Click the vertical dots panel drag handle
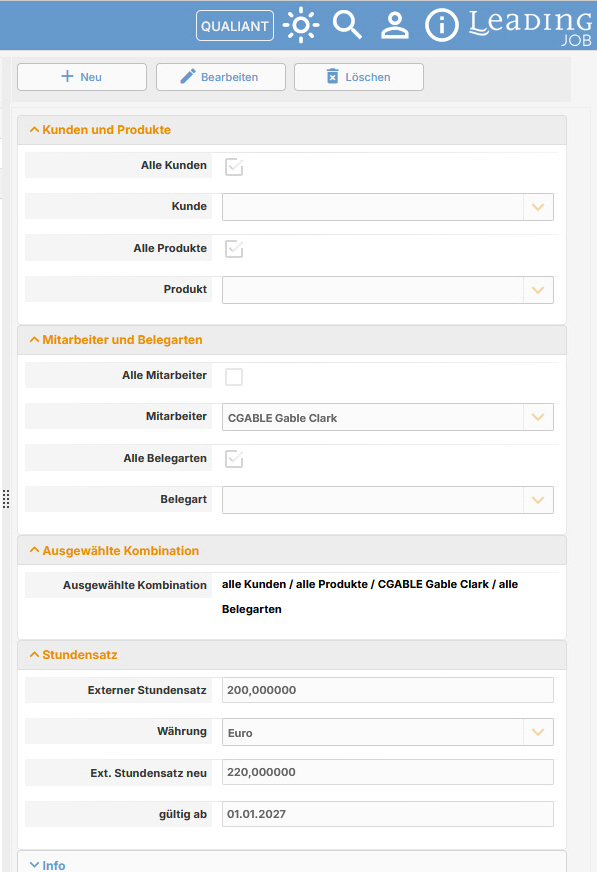 coord(6,499)
